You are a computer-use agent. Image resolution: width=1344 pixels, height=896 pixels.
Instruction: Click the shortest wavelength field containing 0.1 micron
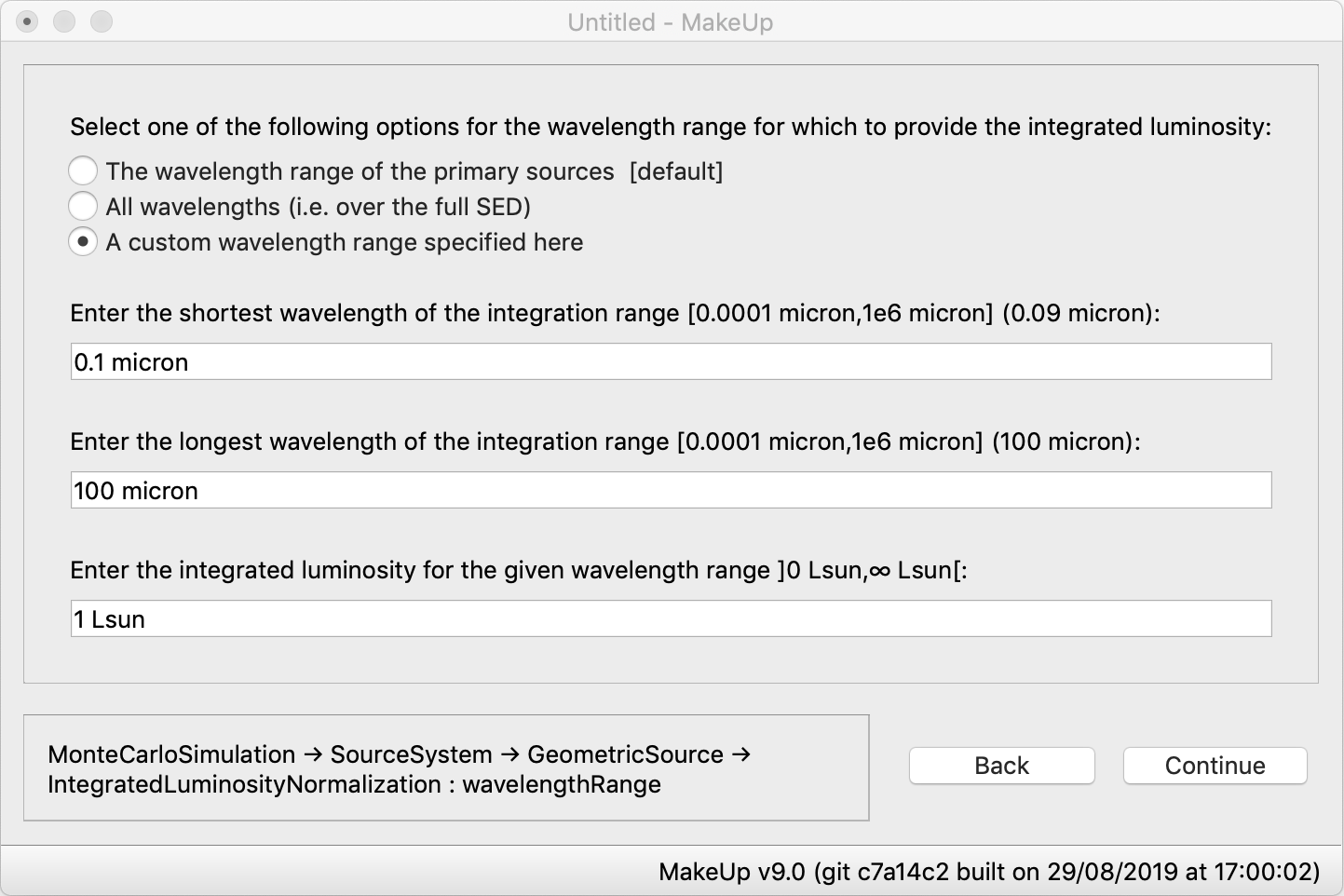(x=671, y=361)
